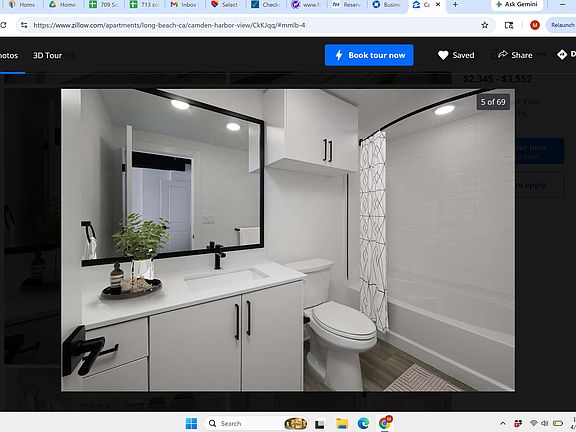Switch to the Google Drive Home tab
The width and height of the screenshot is (576, 432).
63,4
